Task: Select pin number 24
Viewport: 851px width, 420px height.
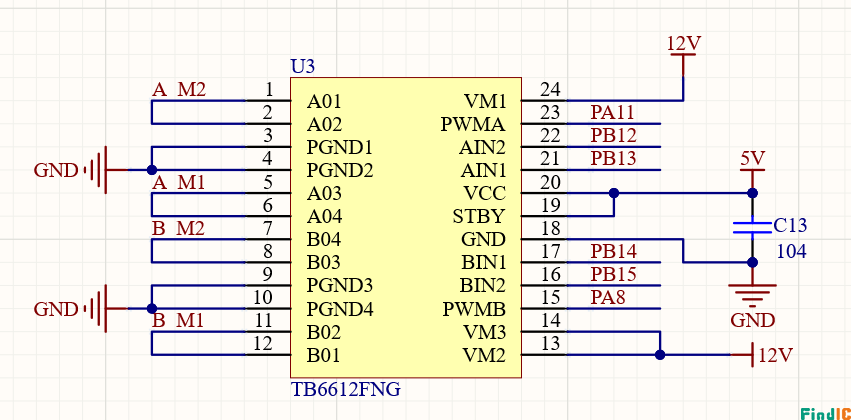Action: pyautogui.click(x=550, y=90)
